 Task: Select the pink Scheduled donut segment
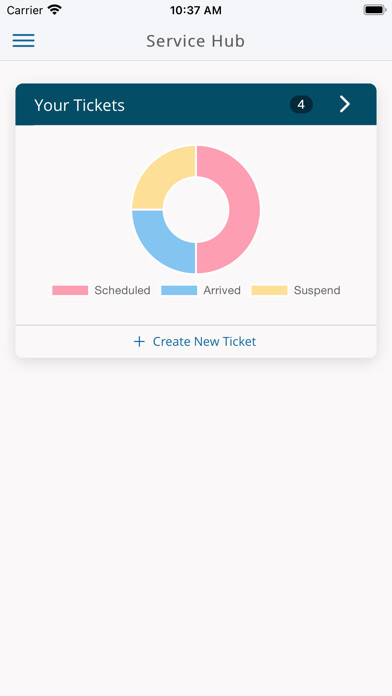click(244, 210)
